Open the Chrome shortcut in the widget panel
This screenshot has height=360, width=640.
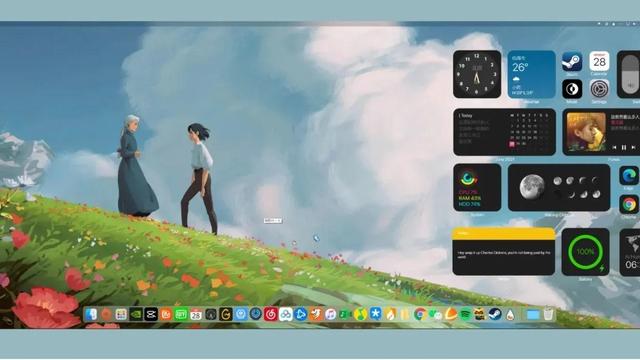pyautogui.click(x=629, y=204)
